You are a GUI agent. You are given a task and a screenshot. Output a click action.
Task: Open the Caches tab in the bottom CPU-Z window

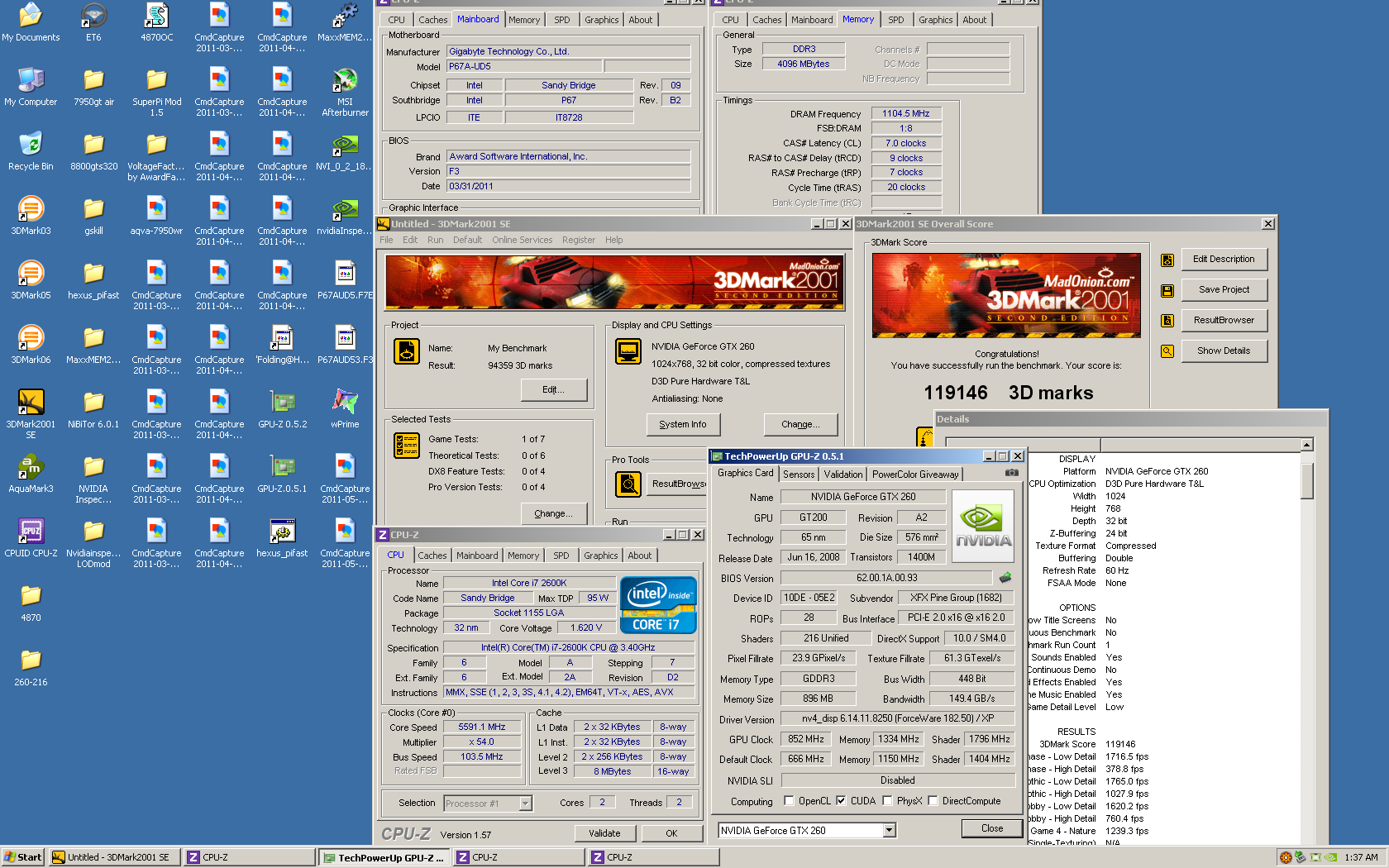(x=432, y=556)
